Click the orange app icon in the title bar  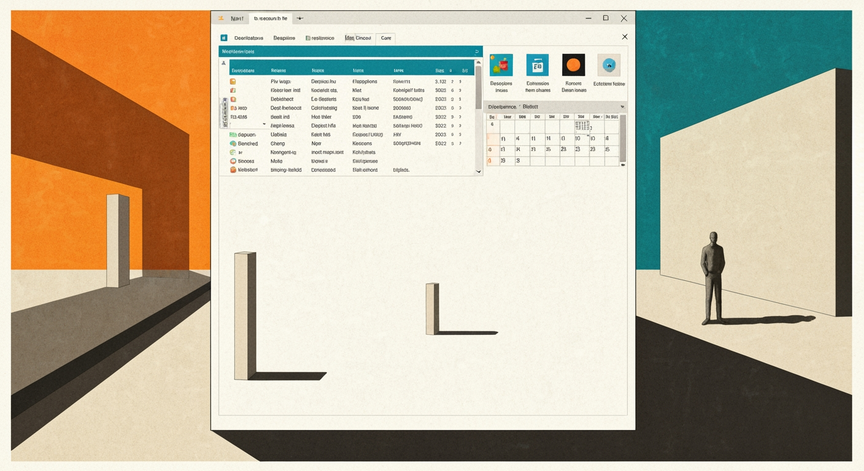click(x=221, y=18)
